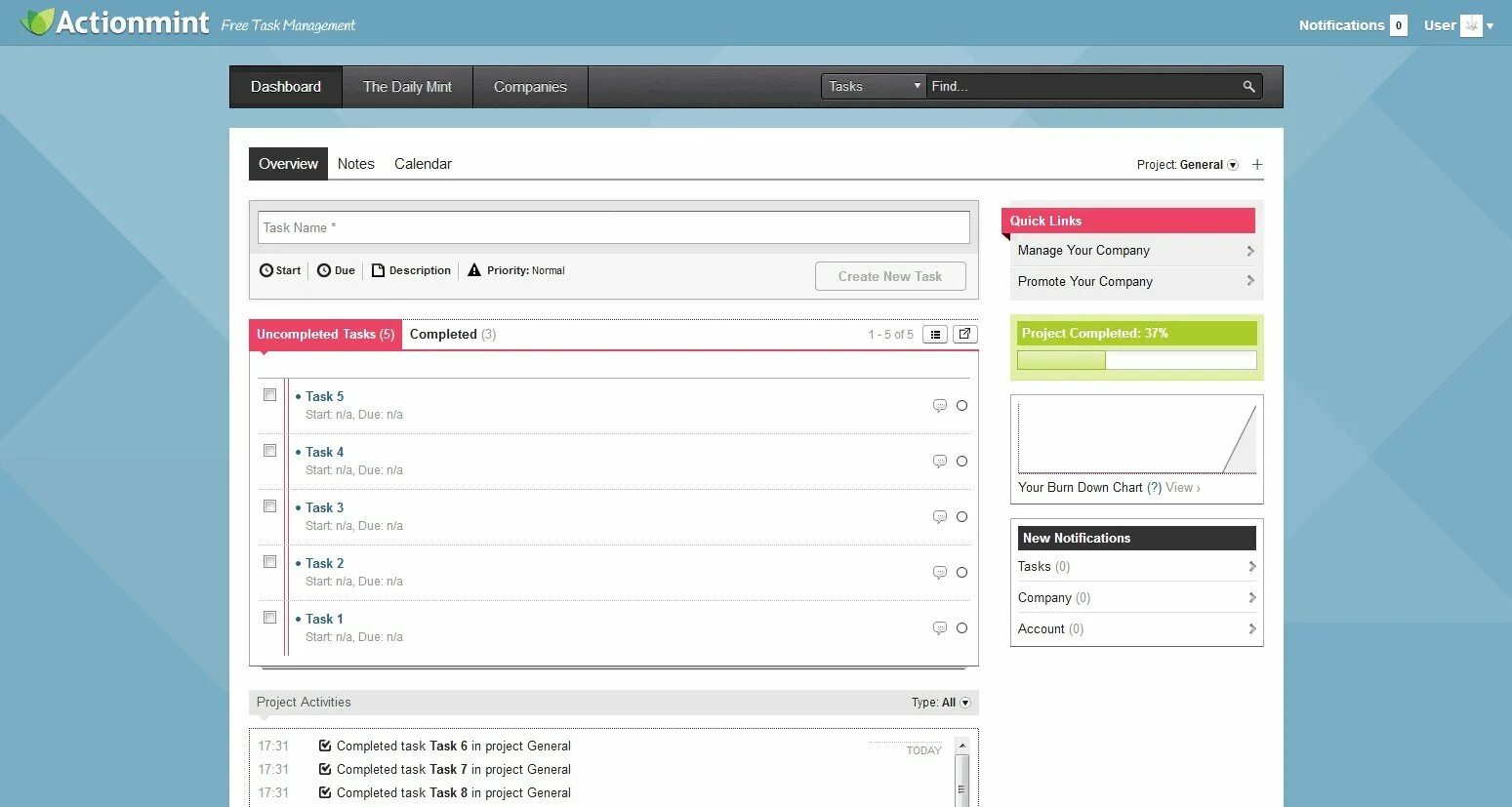Open the Tasks search type dropdown
Viewport: 1512px width, 807px height.
[874, 87]
